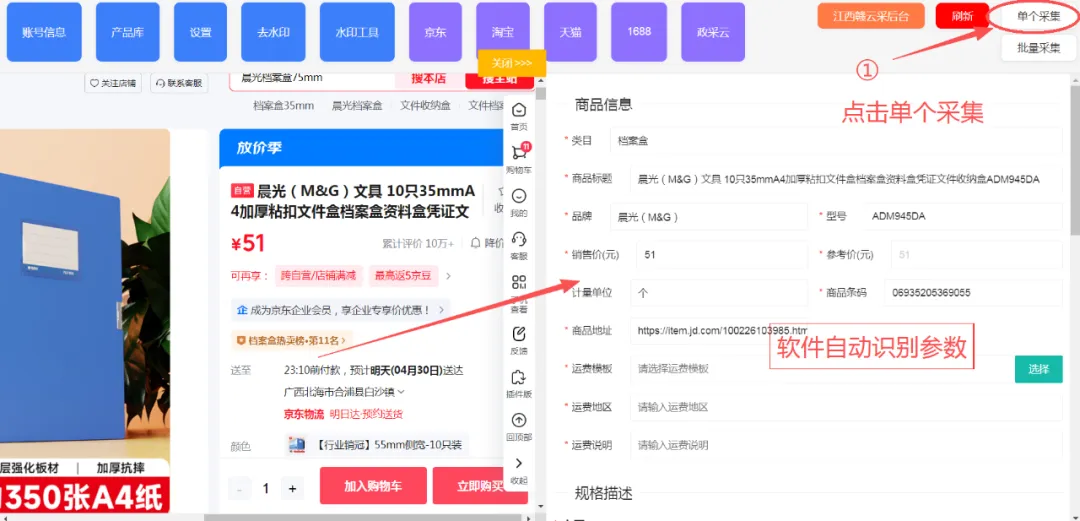Click the 计量单位 unit field
Viewport: 1080px width, 521px height.
pos(718,292)
